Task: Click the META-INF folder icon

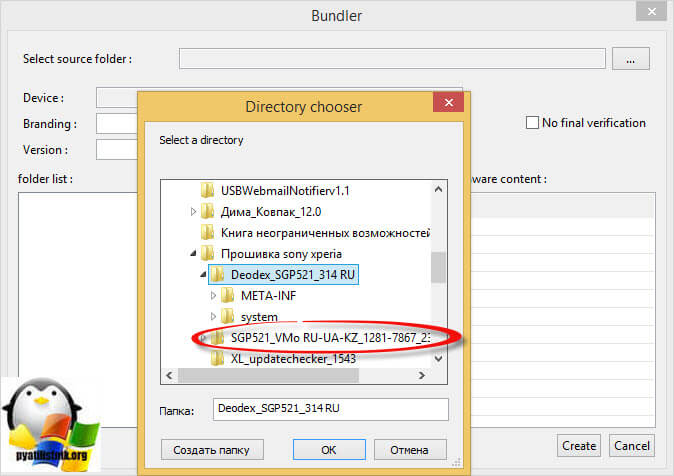Action: (x=227, y=295)
